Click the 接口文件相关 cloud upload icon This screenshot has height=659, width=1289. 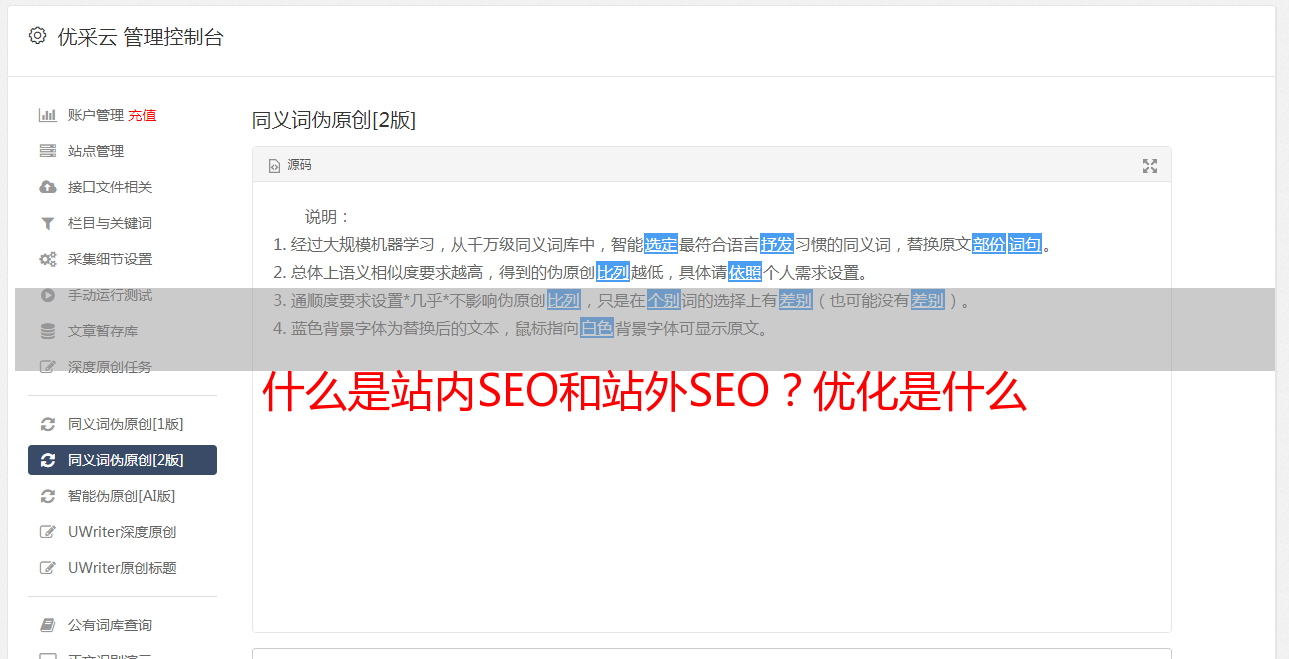[x=47, y=187]
